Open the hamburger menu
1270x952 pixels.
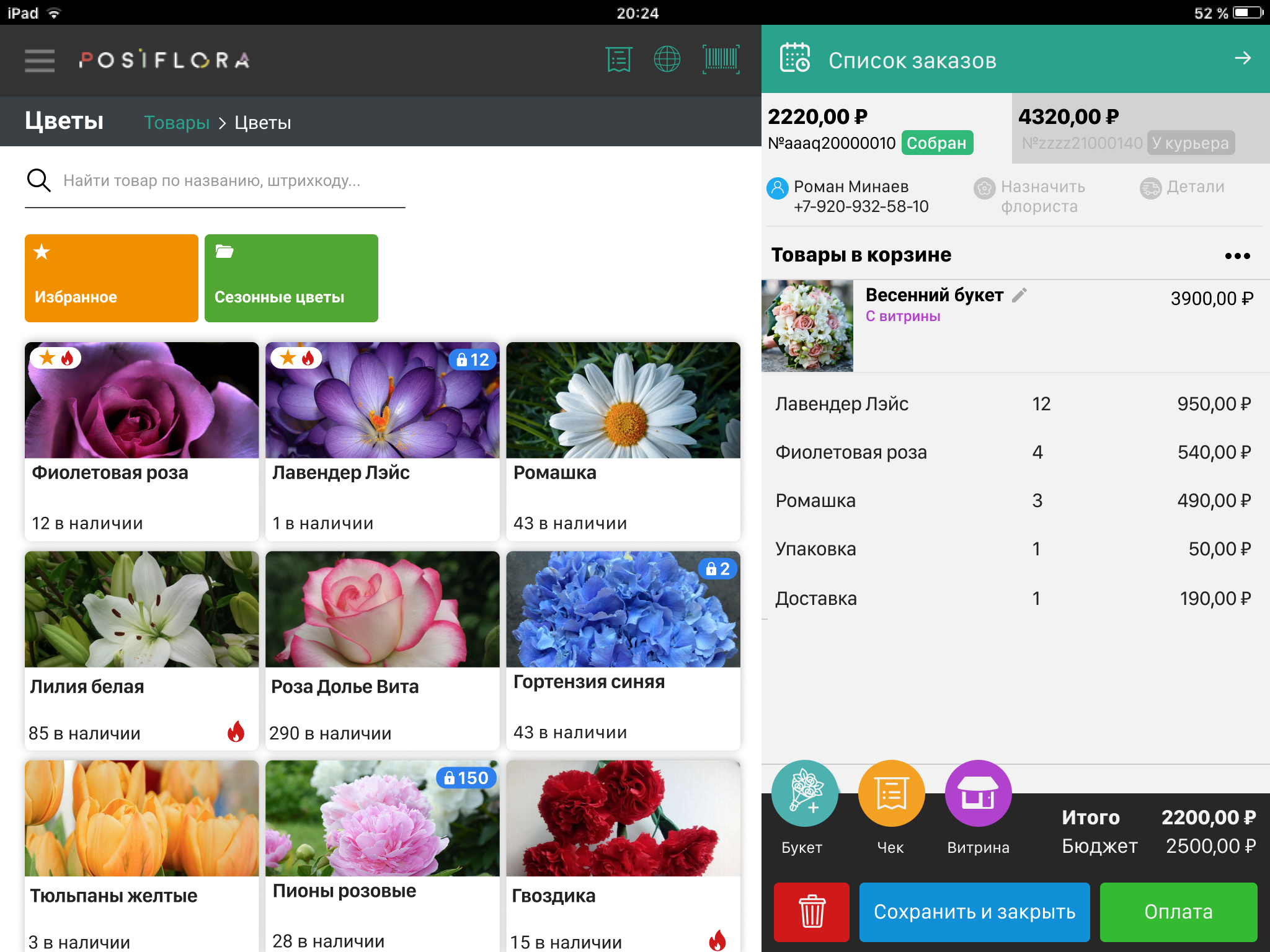click(x=40, y=61)
